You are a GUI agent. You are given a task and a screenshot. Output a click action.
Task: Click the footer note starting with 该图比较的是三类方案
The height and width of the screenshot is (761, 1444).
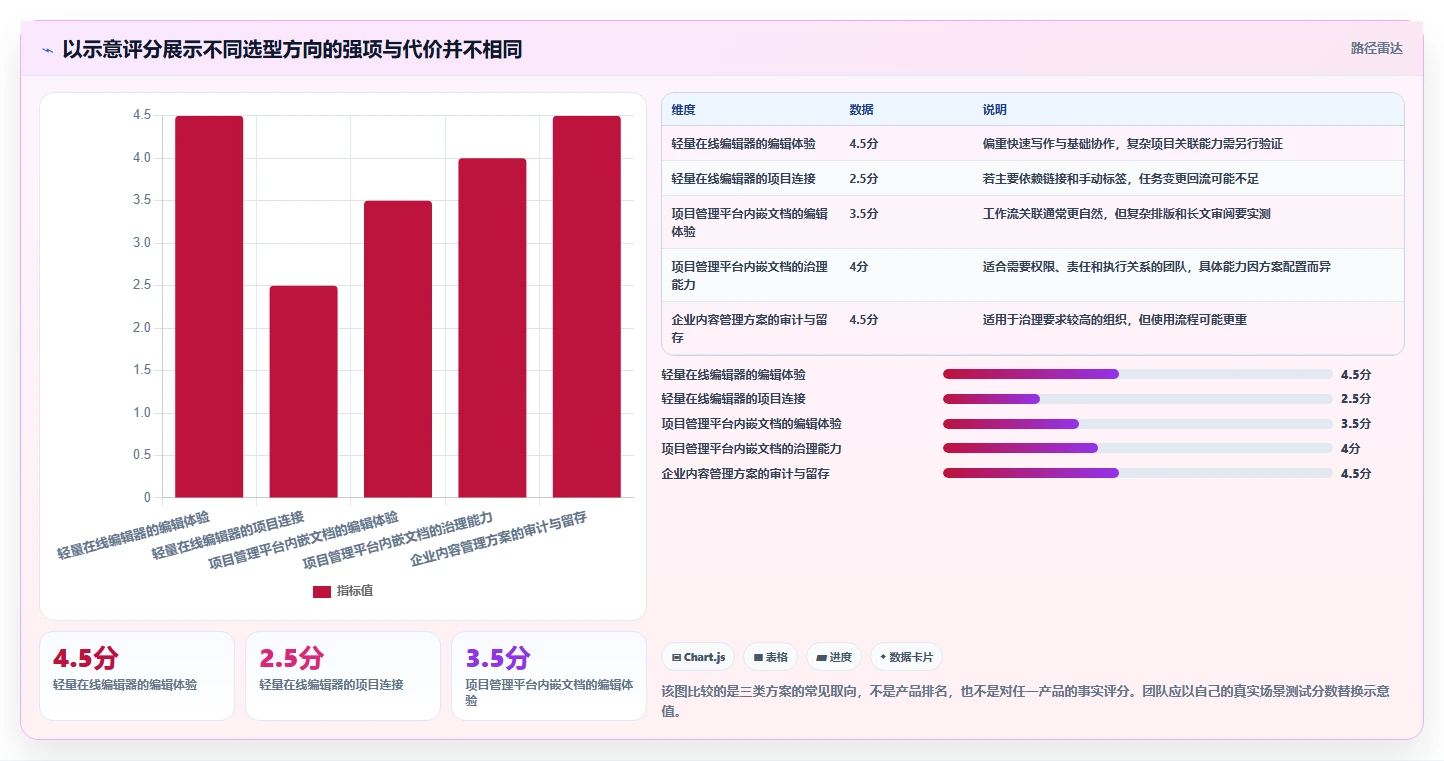1025,701
